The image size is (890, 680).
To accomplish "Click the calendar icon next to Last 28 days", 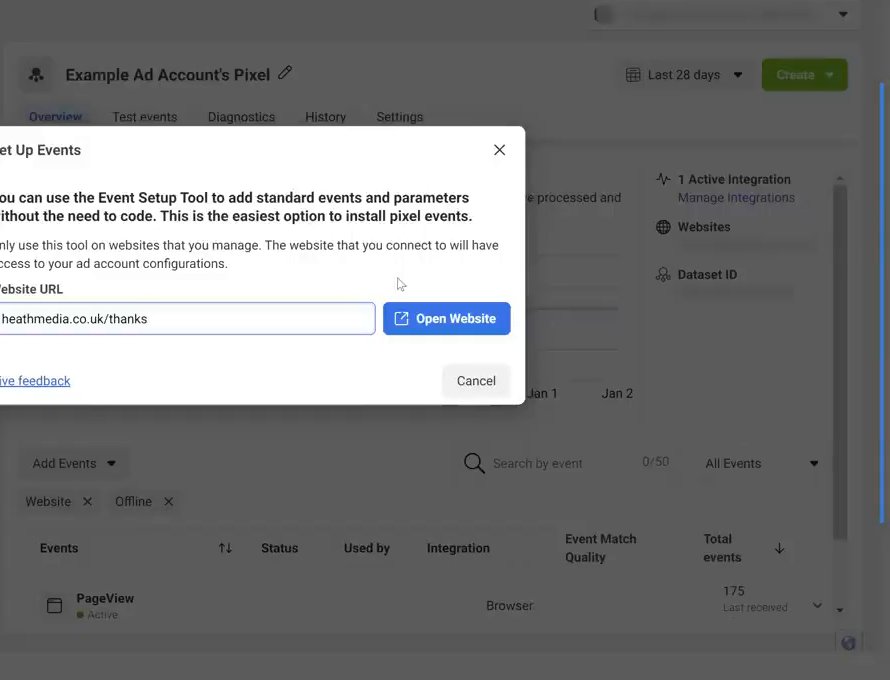I will [633, 75].
